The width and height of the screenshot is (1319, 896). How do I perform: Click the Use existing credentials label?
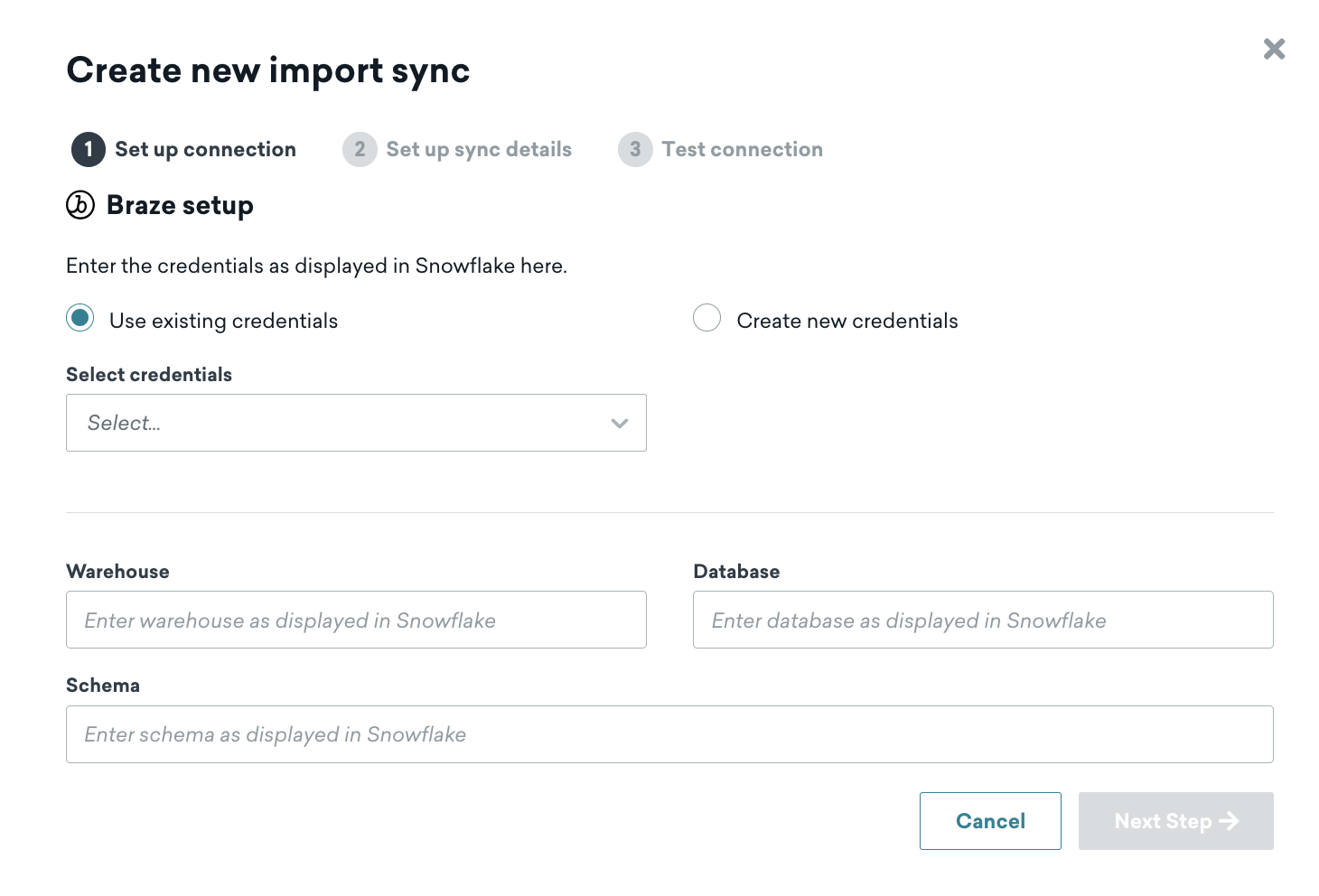[223, 321]
